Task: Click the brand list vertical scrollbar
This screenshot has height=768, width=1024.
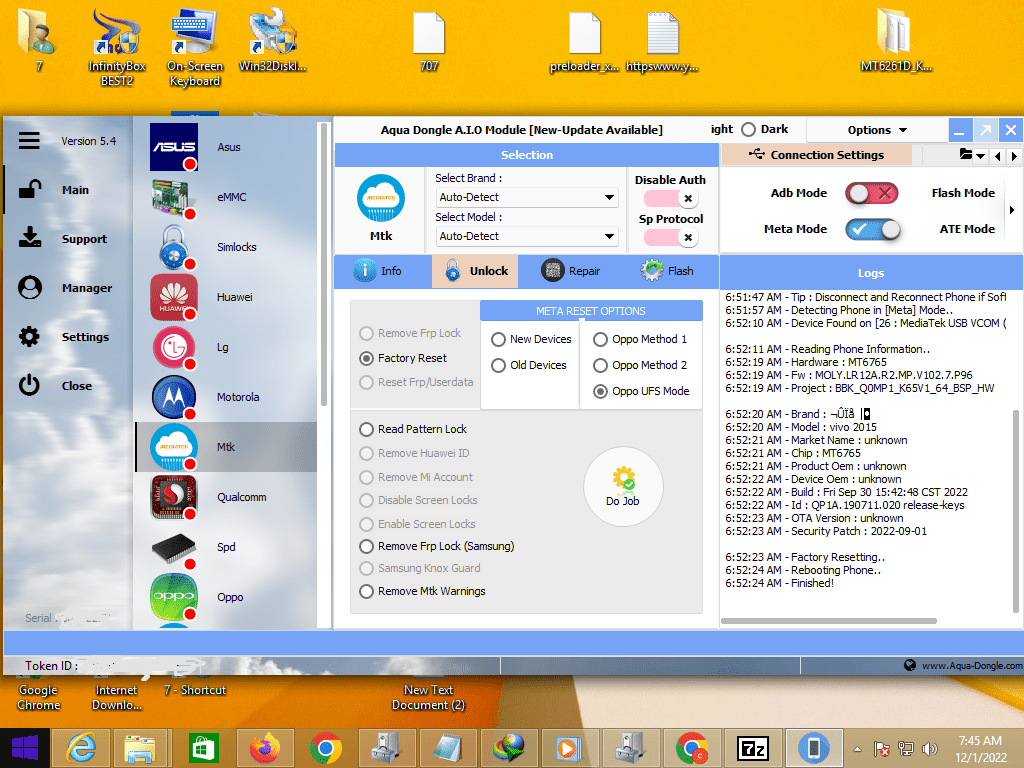Action: [323, 264]
